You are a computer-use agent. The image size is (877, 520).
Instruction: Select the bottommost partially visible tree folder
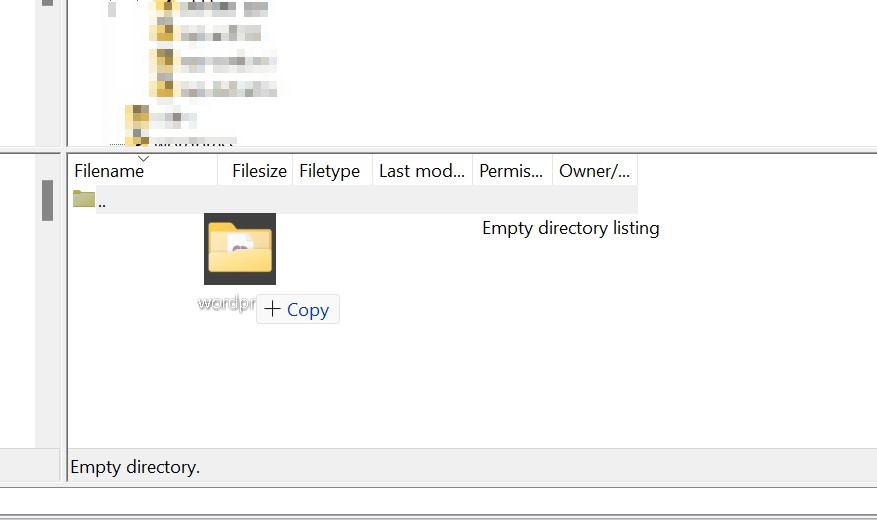136,141
